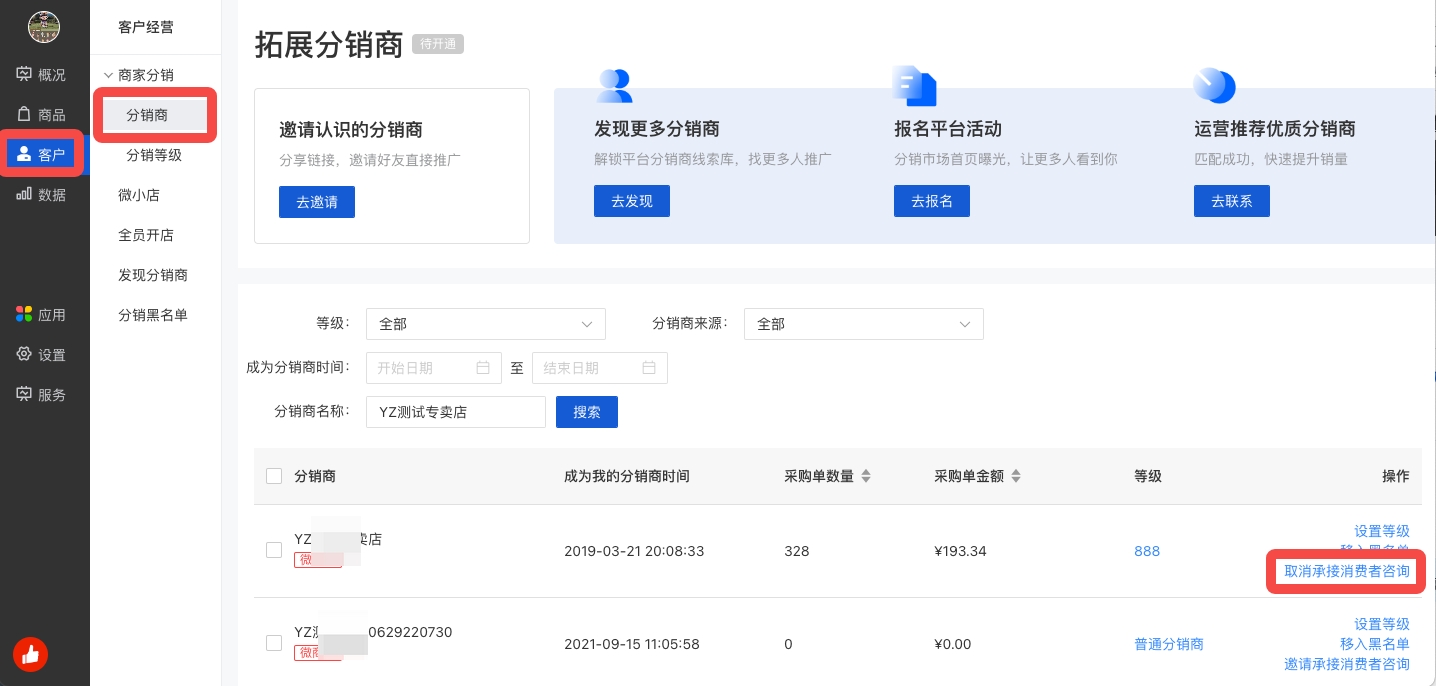Open the 应用 apps section
The height and width of the screenshot is (686, 1436).
[41, 315]
